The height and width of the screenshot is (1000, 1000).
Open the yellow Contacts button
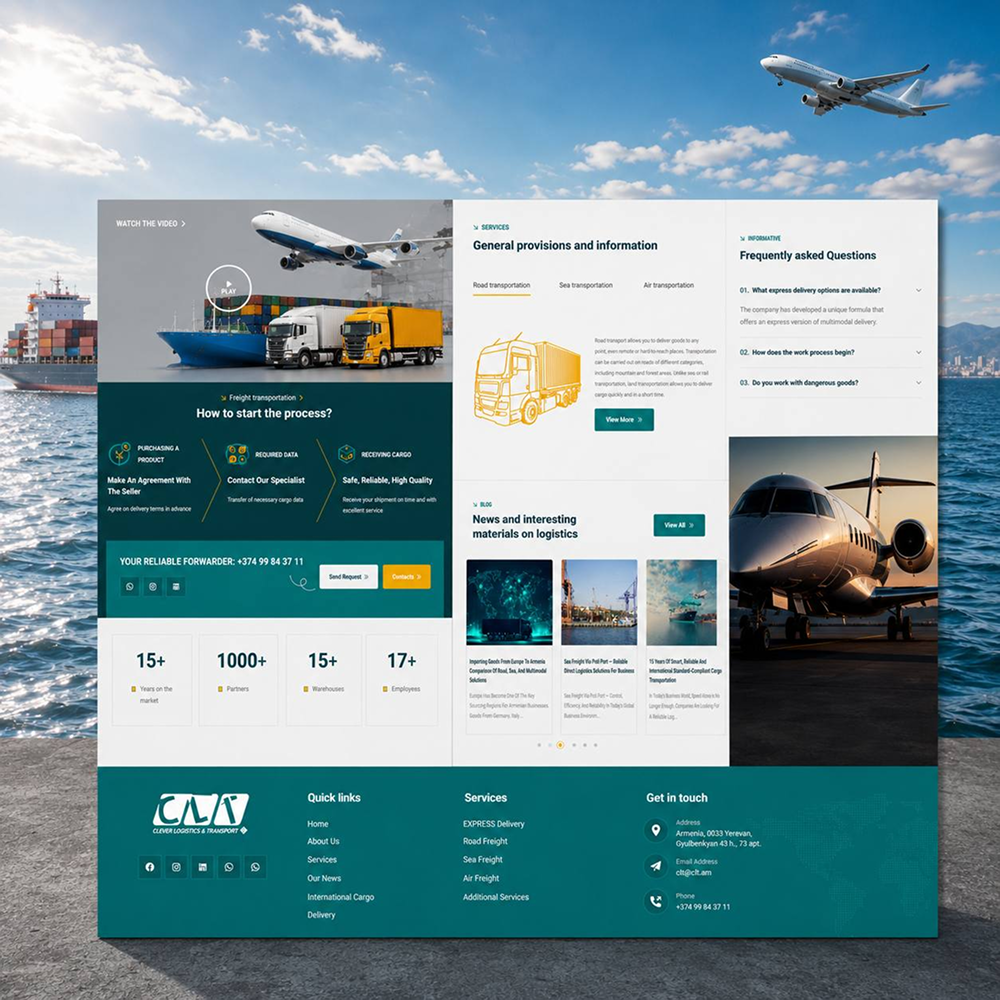(x=406, y=577)
